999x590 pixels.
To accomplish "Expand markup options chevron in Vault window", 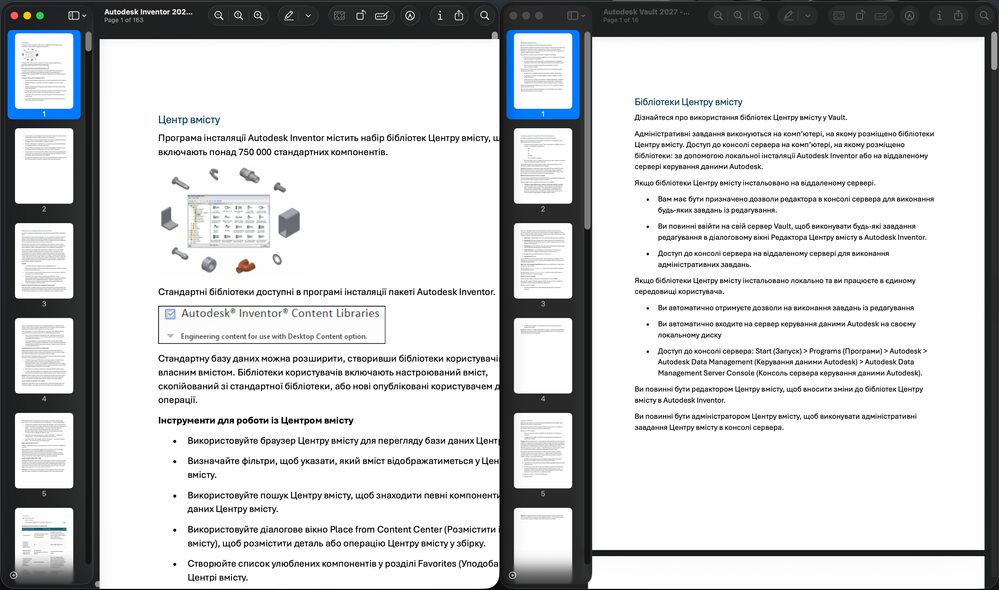I will (x=807, y=16).
